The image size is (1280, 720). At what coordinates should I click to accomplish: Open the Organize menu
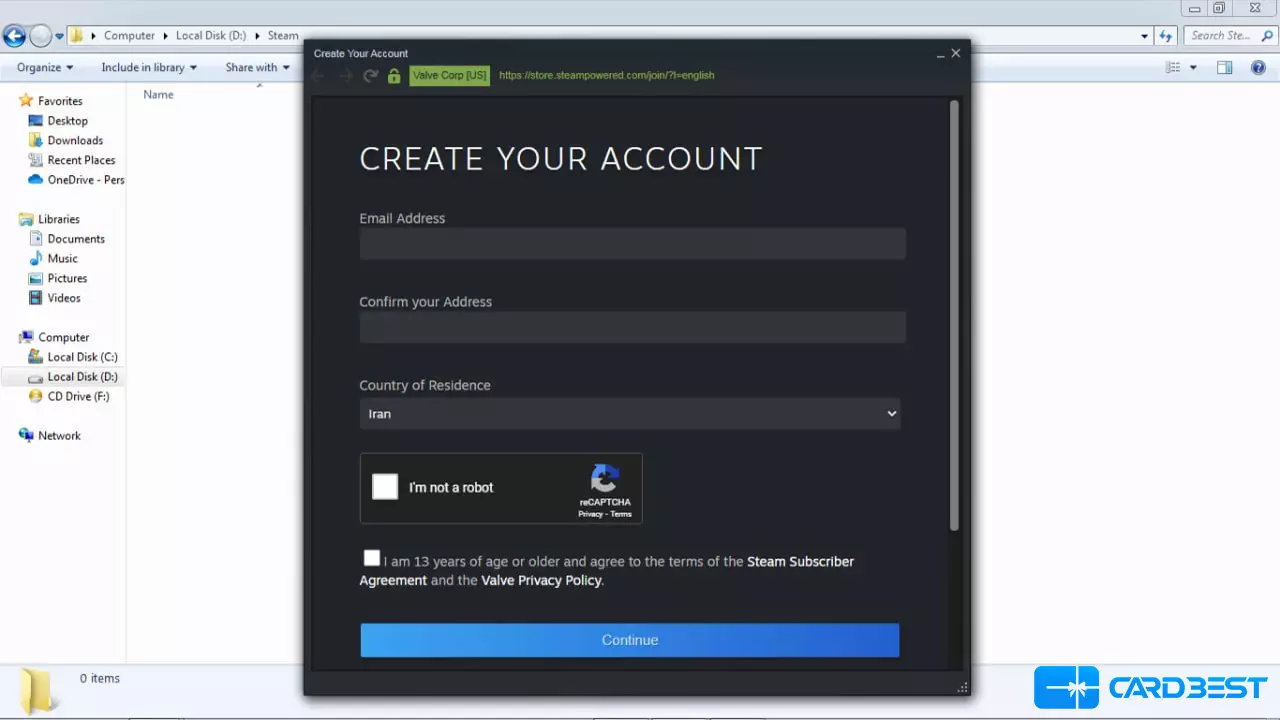(x=45, y=67)
